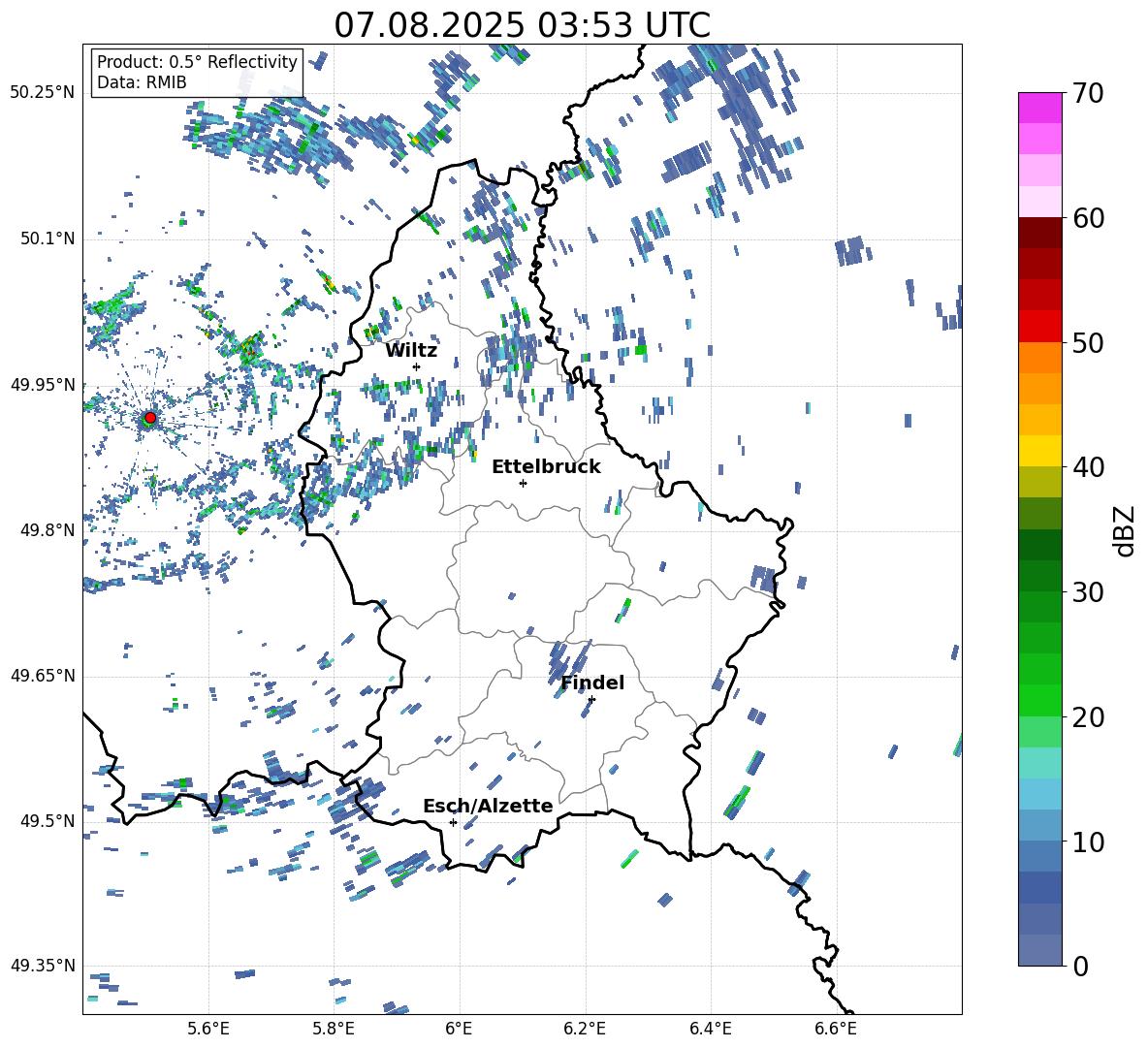Click the 50.25°N latitude label
Image resolution: width=1148 pixels, height=1048 pixels.
(43, 93)
